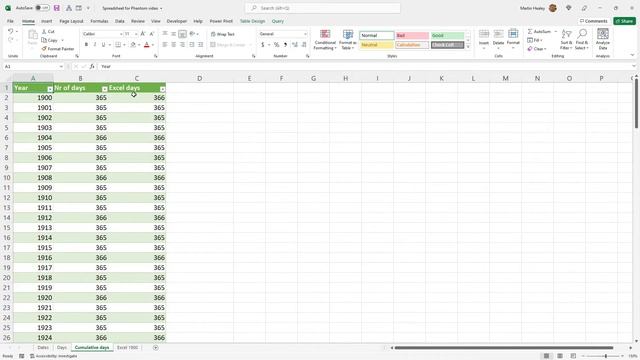Viewport: 640px width, 360px height.
Task: Open AutoSum dropdown arrow
Action: coord(556,31)
